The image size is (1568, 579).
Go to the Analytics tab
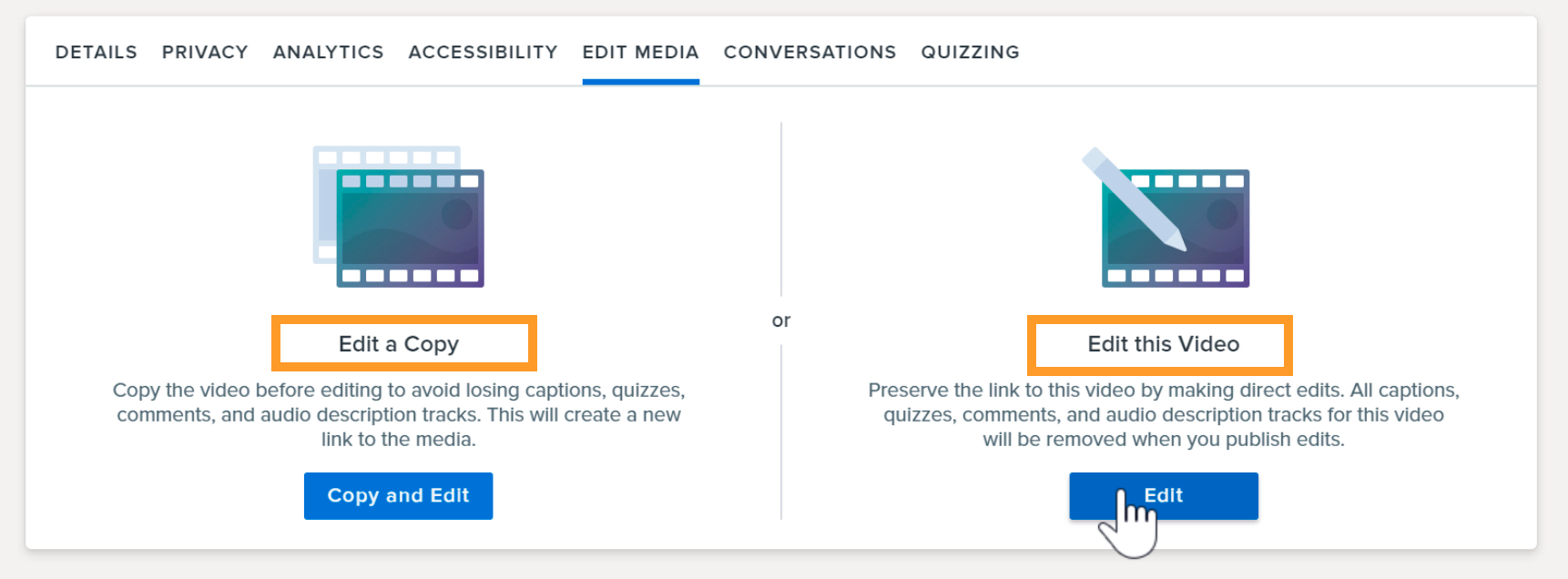(x=329, y=52)
